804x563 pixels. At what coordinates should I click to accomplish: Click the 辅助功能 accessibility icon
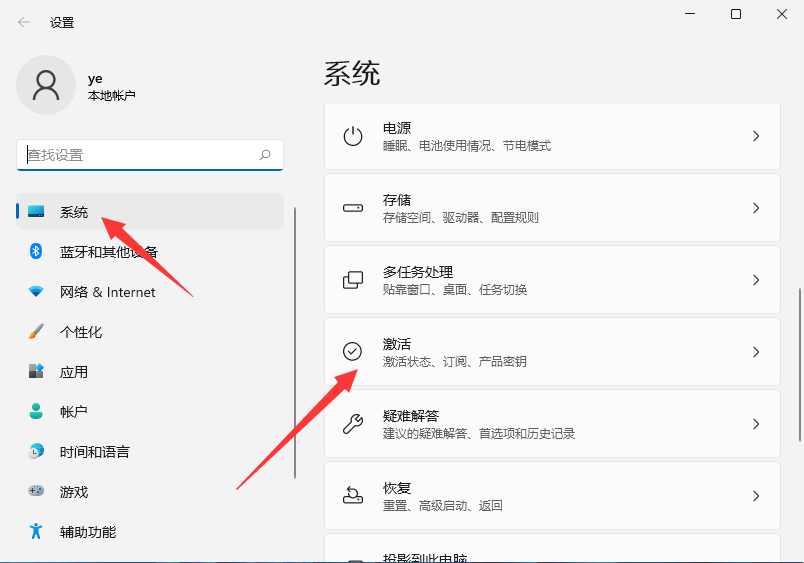(x=36, y=531)
